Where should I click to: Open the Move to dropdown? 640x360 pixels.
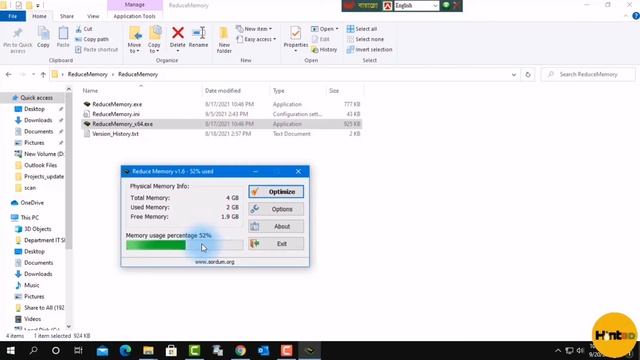[134, 40]
